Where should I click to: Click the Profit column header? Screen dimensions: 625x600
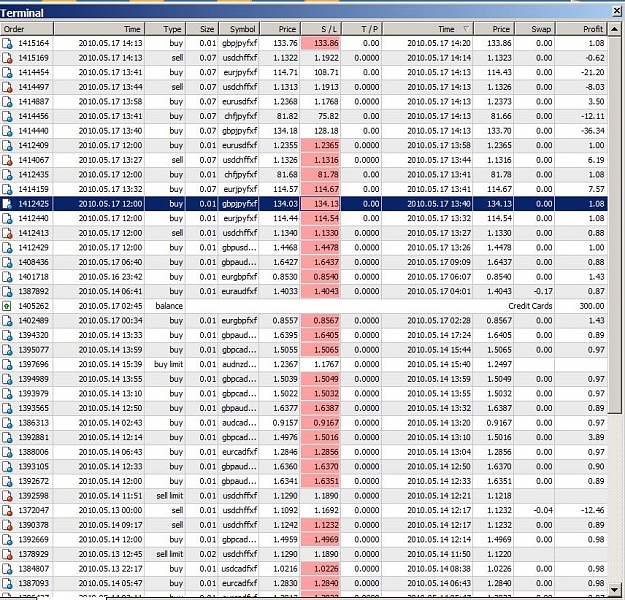click(x=582, y=29)
